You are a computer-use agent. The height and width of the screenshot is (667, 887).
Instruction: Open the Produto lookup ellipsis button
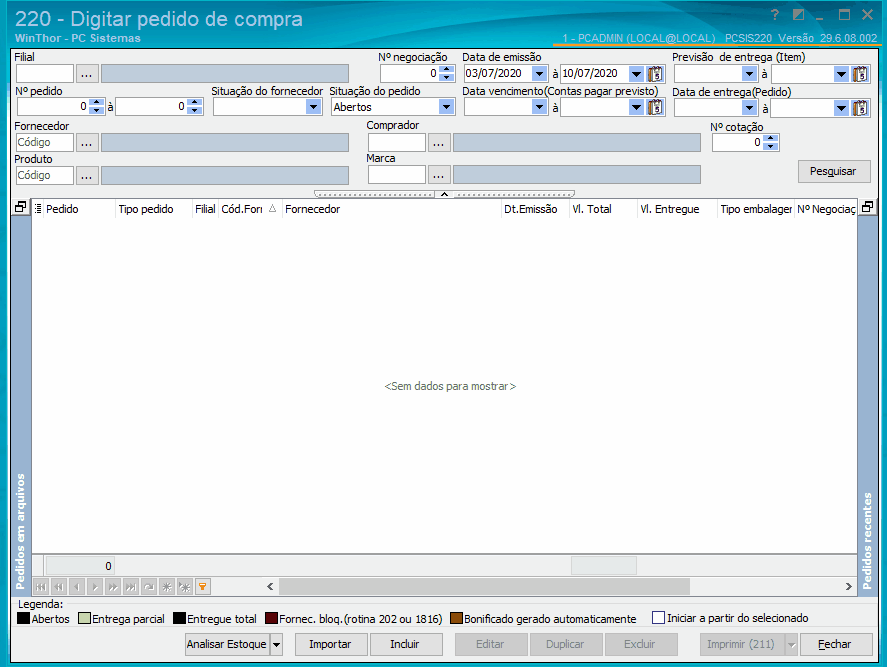coord(87,176)
